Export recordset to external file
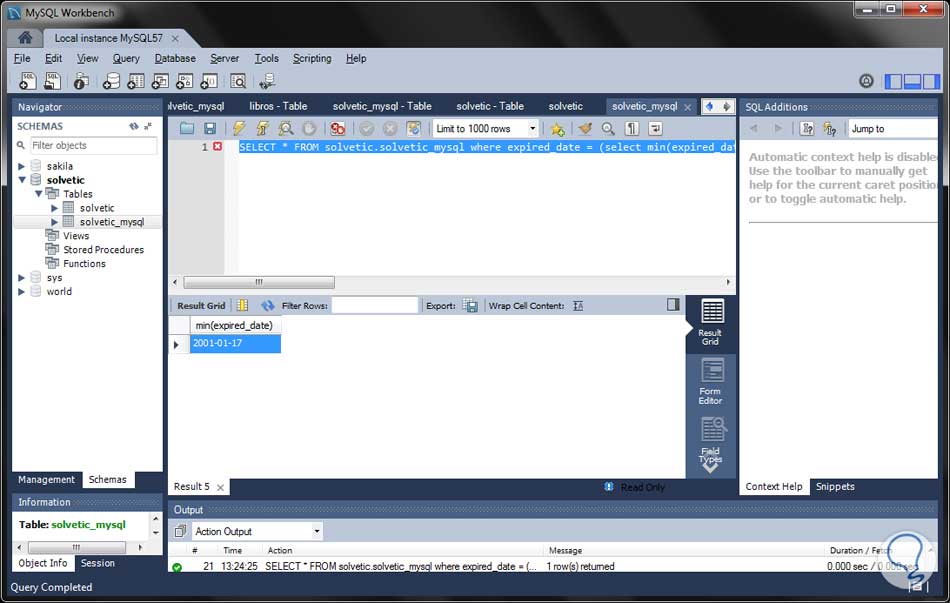950x603 pixels. 470,305
